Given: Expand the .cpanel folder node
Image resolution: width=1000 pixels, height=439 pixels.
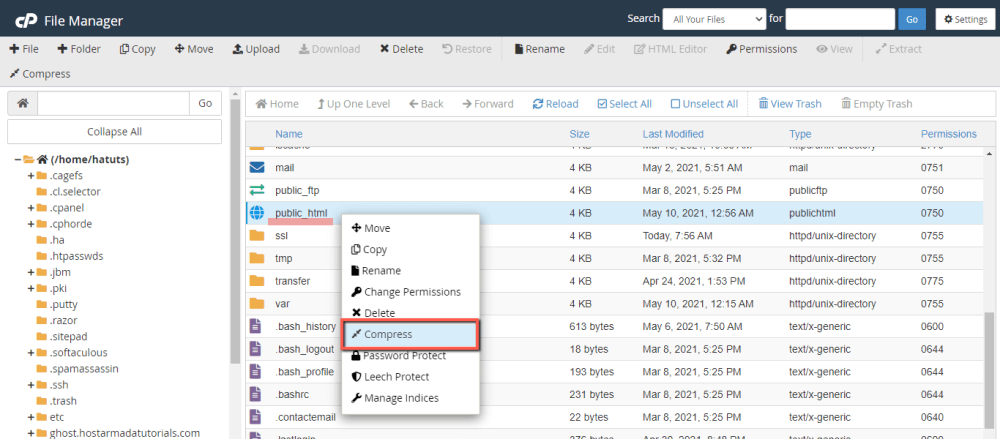Looking at the screenshot, I should coord(31,207).
